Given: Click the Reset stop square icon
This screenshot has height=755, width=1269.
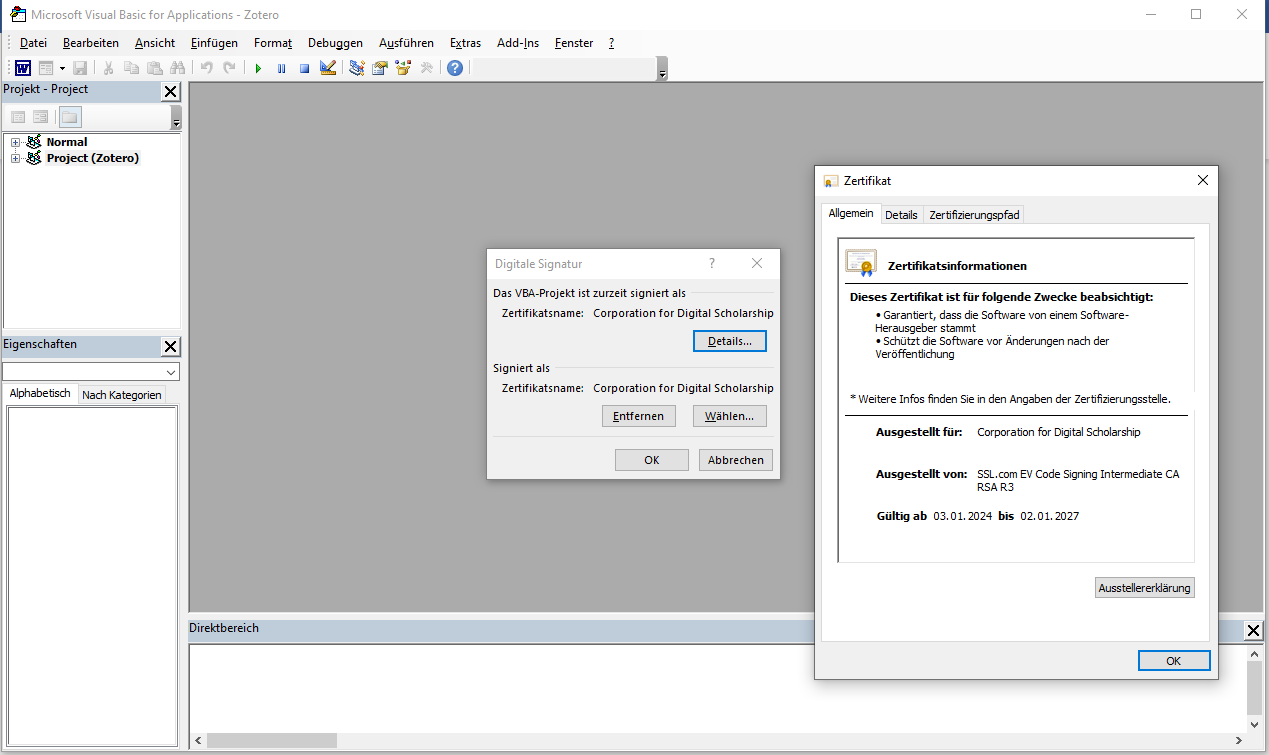Looking at the screenshot, I should point(304,68).
